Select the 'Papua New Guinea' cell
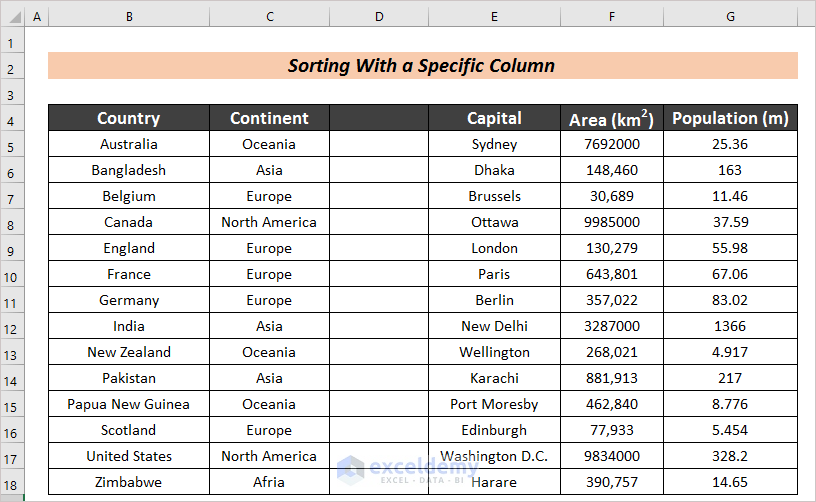This screenshot has height=502, width=816. click(129, 404)
